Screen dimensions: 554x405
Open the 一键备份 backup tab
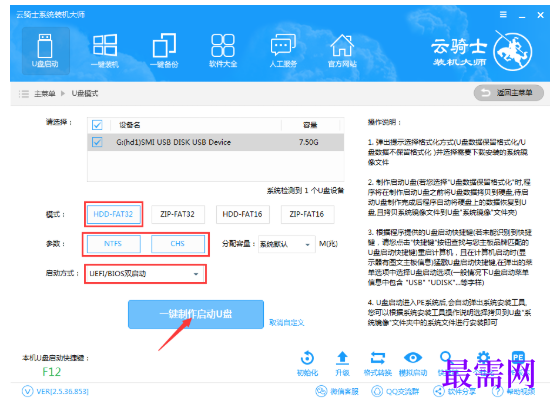click(x=164, y=51)
